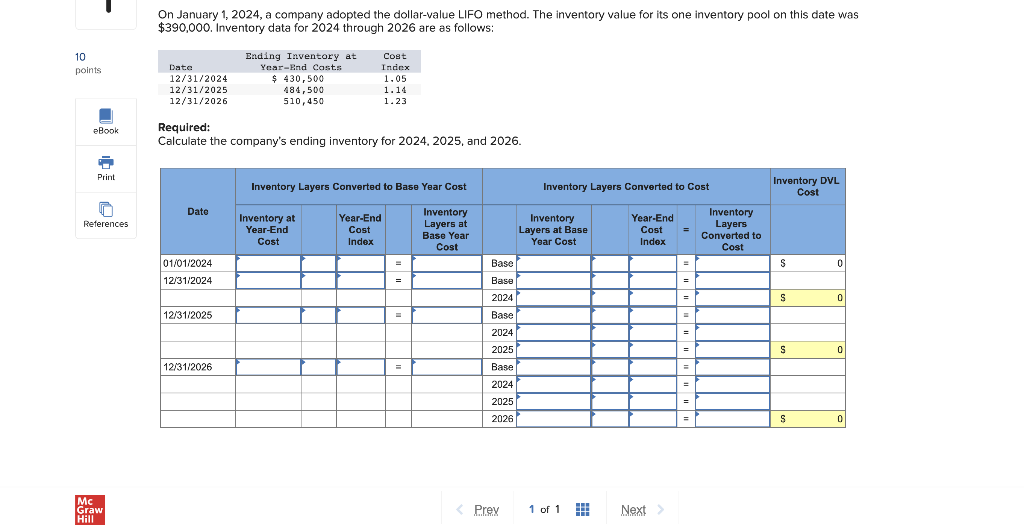Click cost index field in 2025 layer under 12/31/2025

[652, 349]
